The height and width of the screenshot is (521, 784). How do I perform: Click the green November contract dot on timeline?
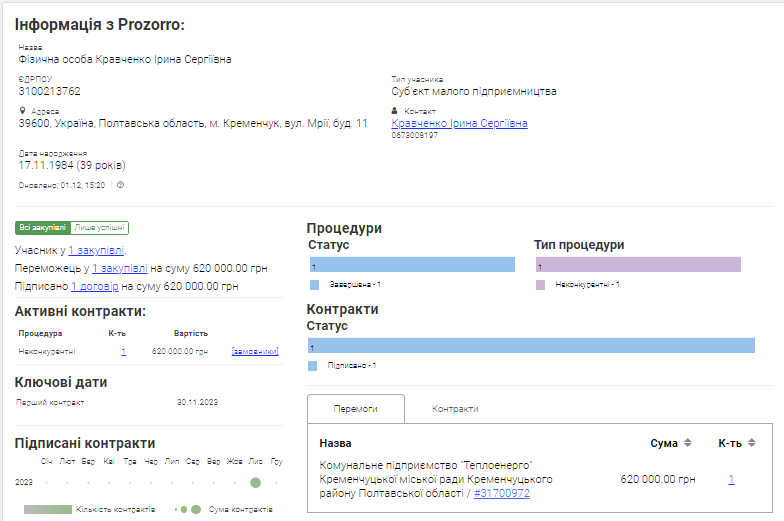coord(256,483)
